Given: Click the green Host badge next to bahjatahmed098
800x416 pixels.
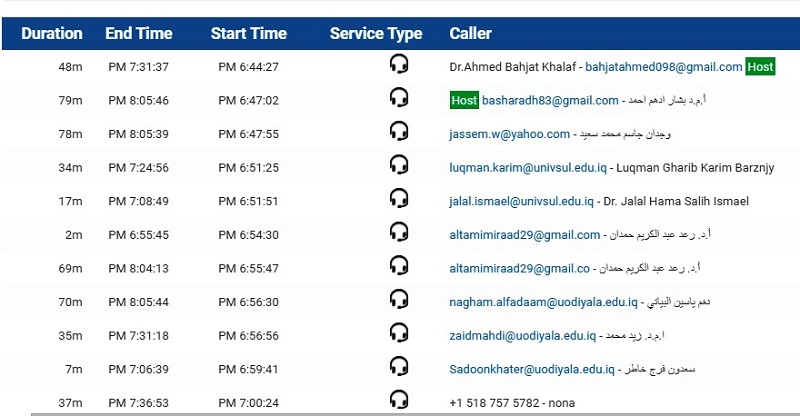Looking at the screenshot, I should click(760, 67).
